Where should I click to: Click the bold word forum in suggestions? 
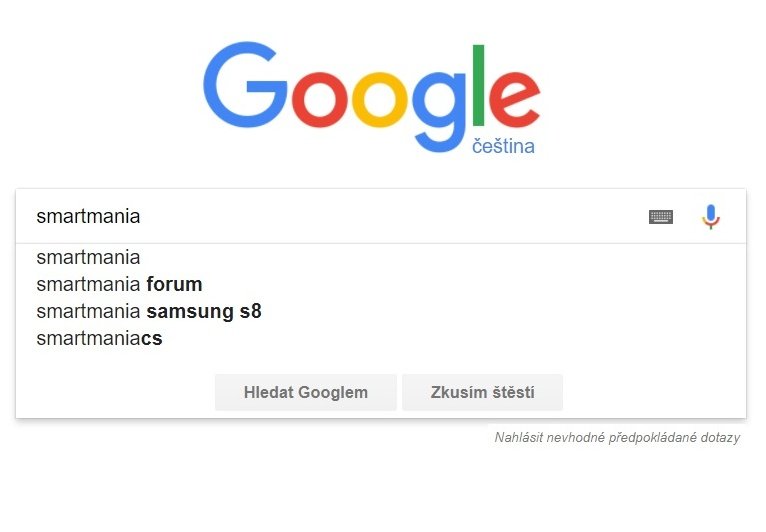coord(174,284)
